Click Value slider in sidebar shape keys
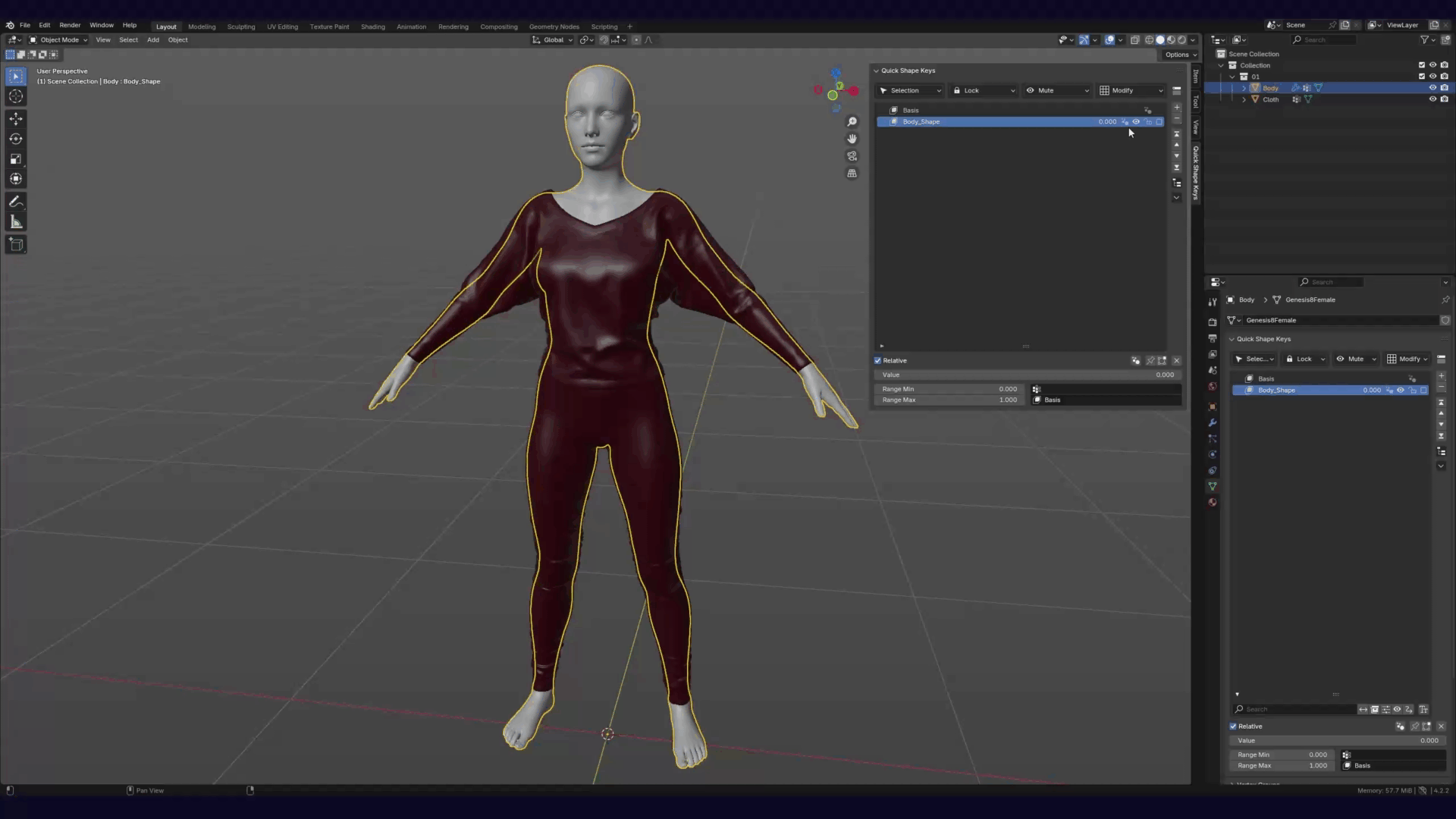Viewport: 1456px width, 819px height. pos(1028,375)
